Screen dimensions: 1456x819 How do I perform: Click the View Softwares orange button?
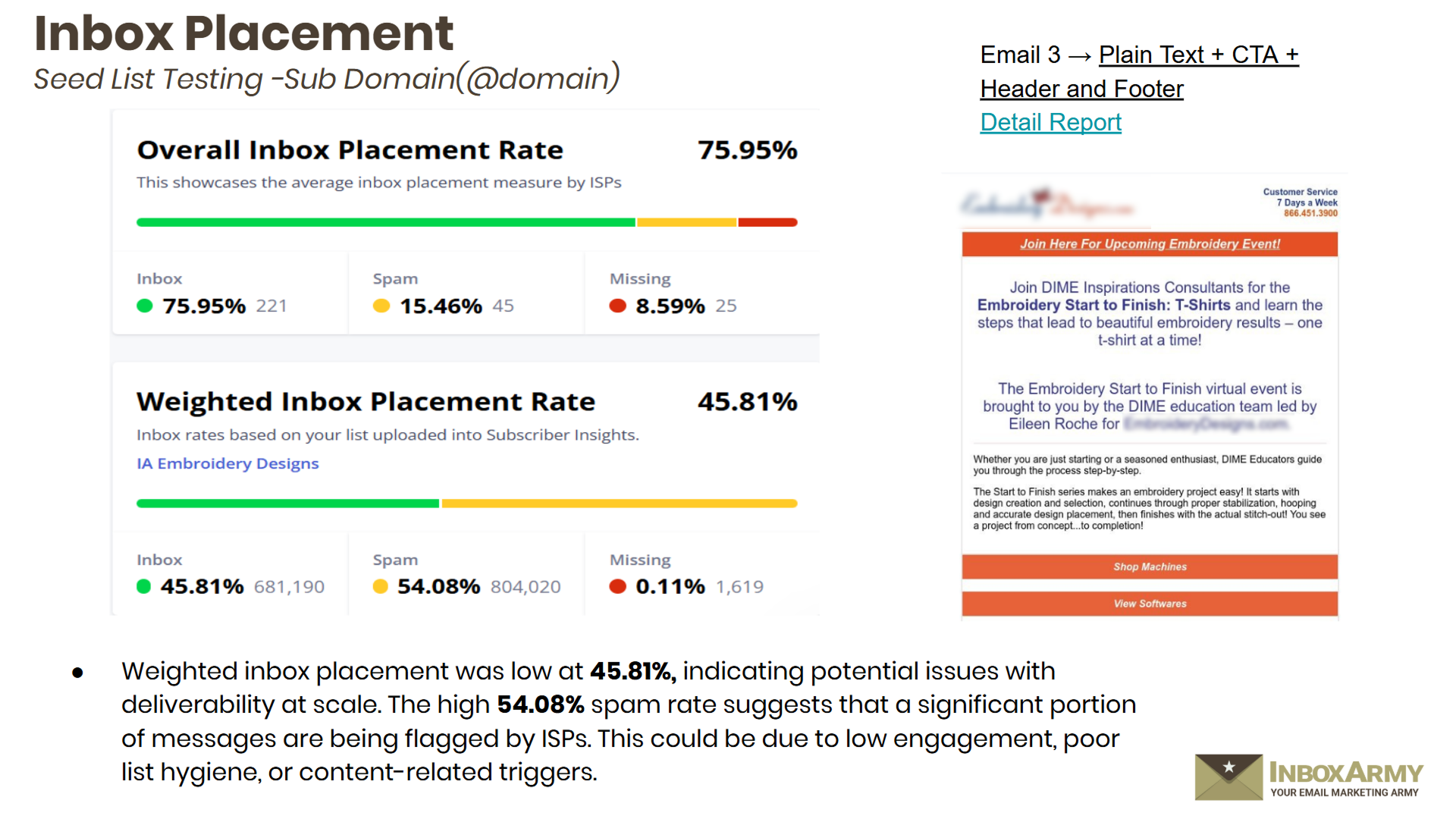(1150, 604)
